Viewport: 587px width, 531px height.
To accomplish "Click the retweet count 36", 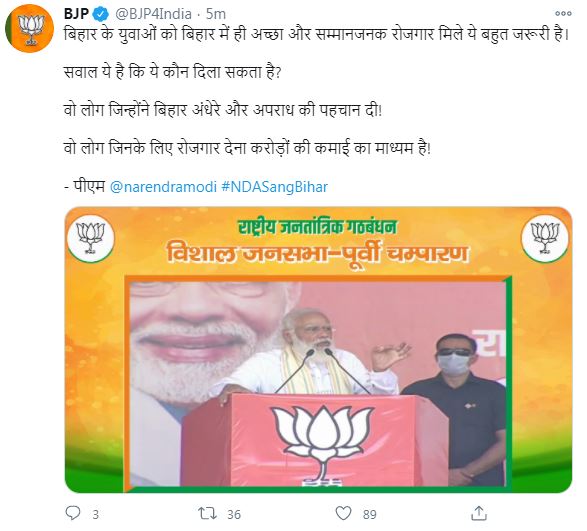I will click(x=234, y=515).
